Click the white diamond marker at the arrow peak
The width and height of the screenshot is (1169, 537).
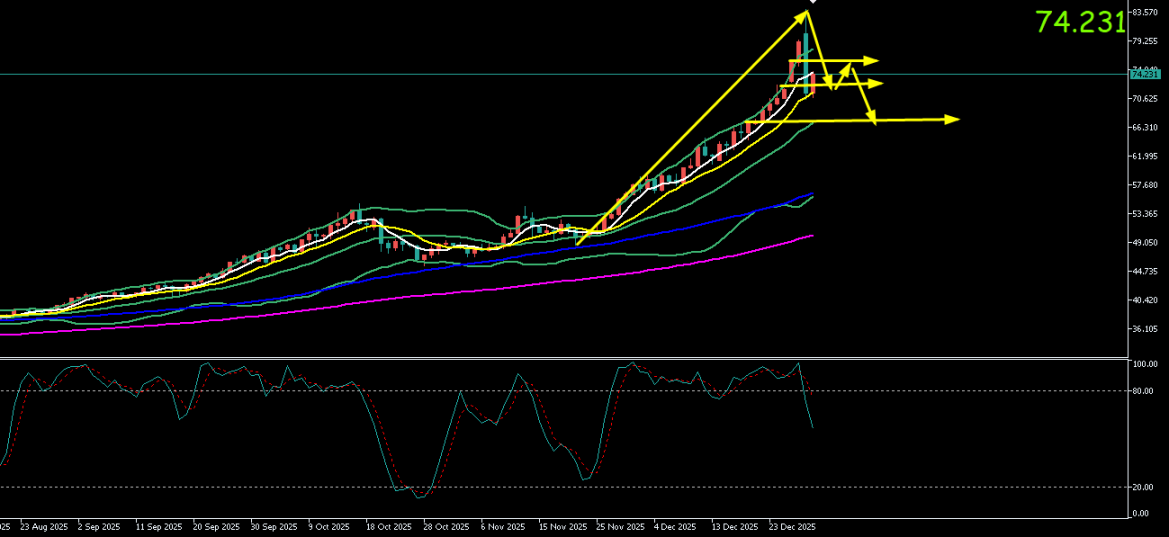811,2
